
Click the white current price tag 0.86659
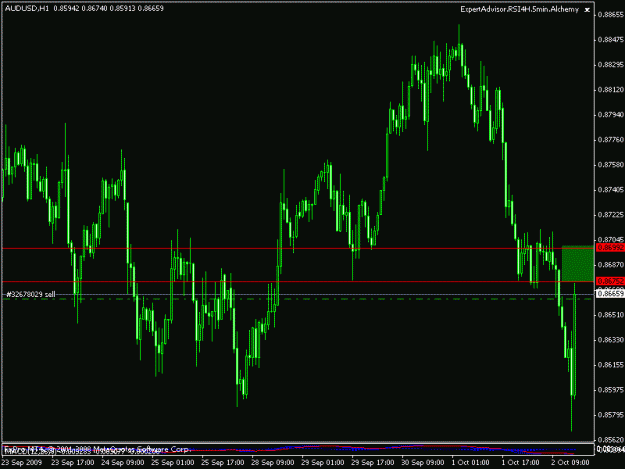pos(610,294)
